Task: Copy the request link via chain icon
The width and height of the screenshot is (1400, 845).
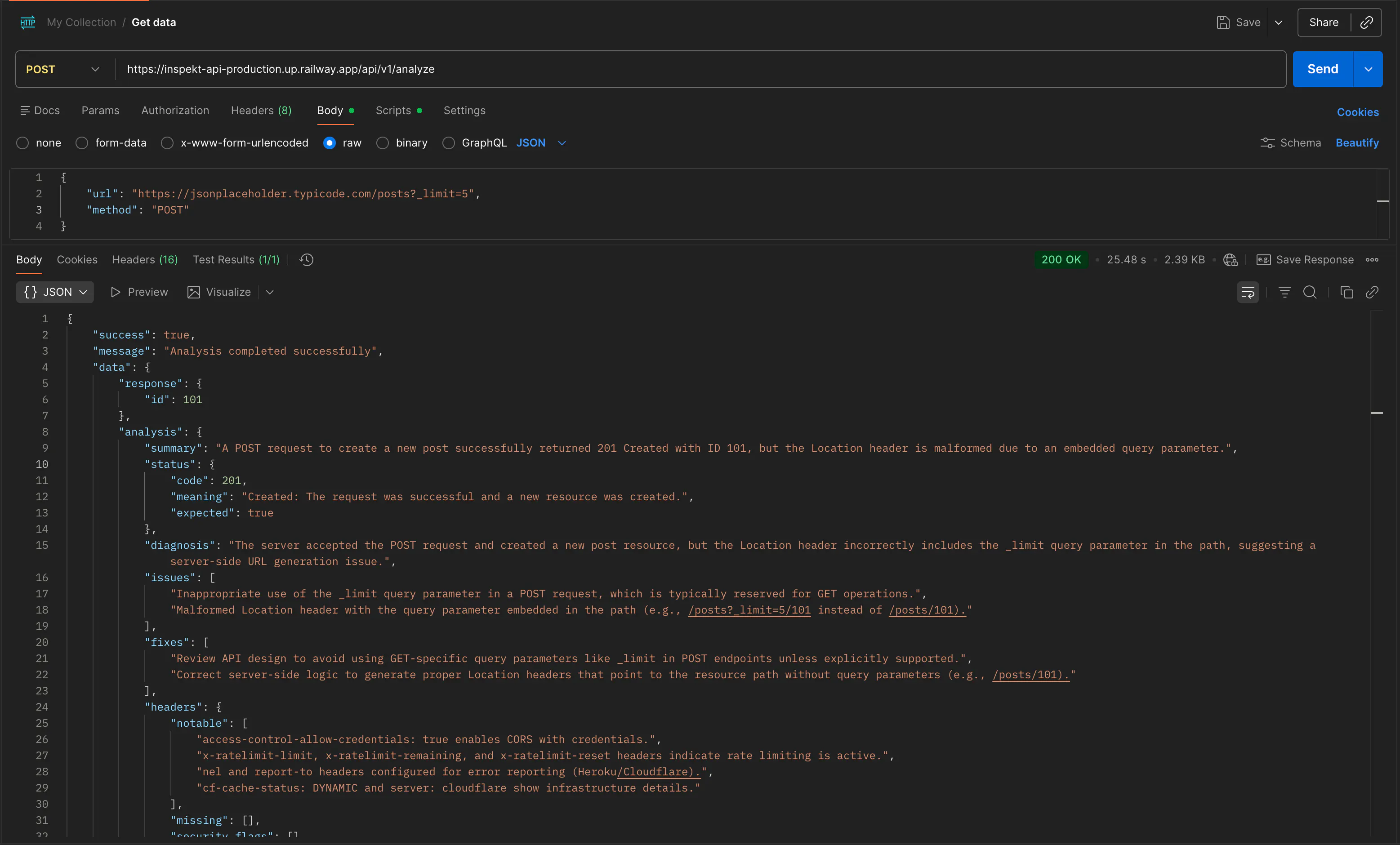Action: point(1366,22)
